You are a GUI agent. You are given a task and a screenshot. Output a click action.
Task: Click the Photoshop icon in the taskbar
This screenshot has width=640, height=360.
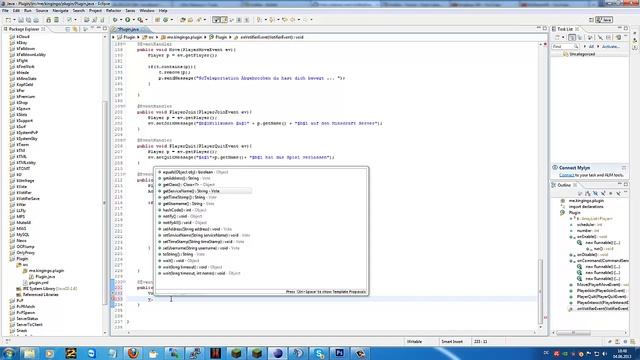coord(339,353)
